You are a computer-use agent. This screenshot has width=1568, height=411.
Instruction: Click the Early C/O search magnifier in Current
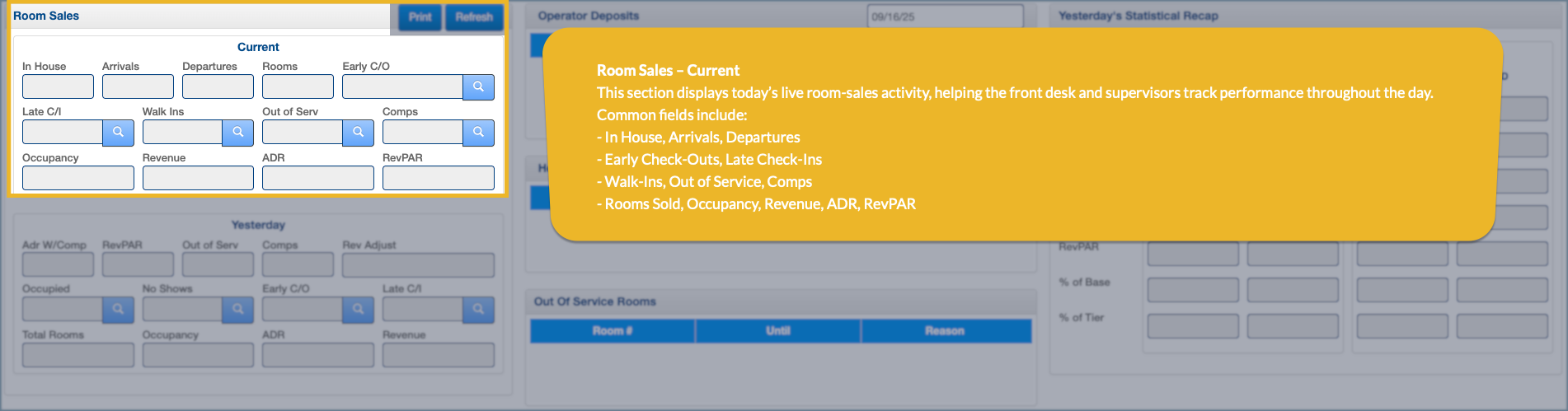click(478, 86)
